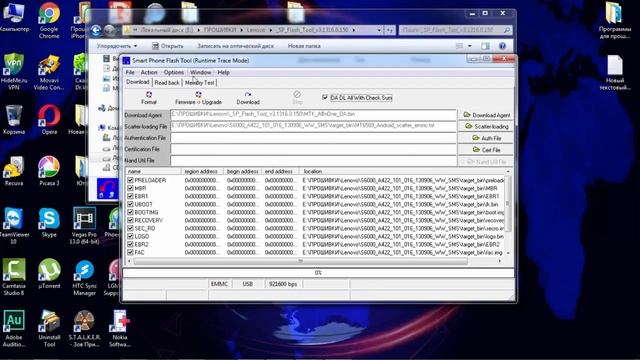Click the Auth File button
This screenshot has width=640, height=360.
coord(486,138)
